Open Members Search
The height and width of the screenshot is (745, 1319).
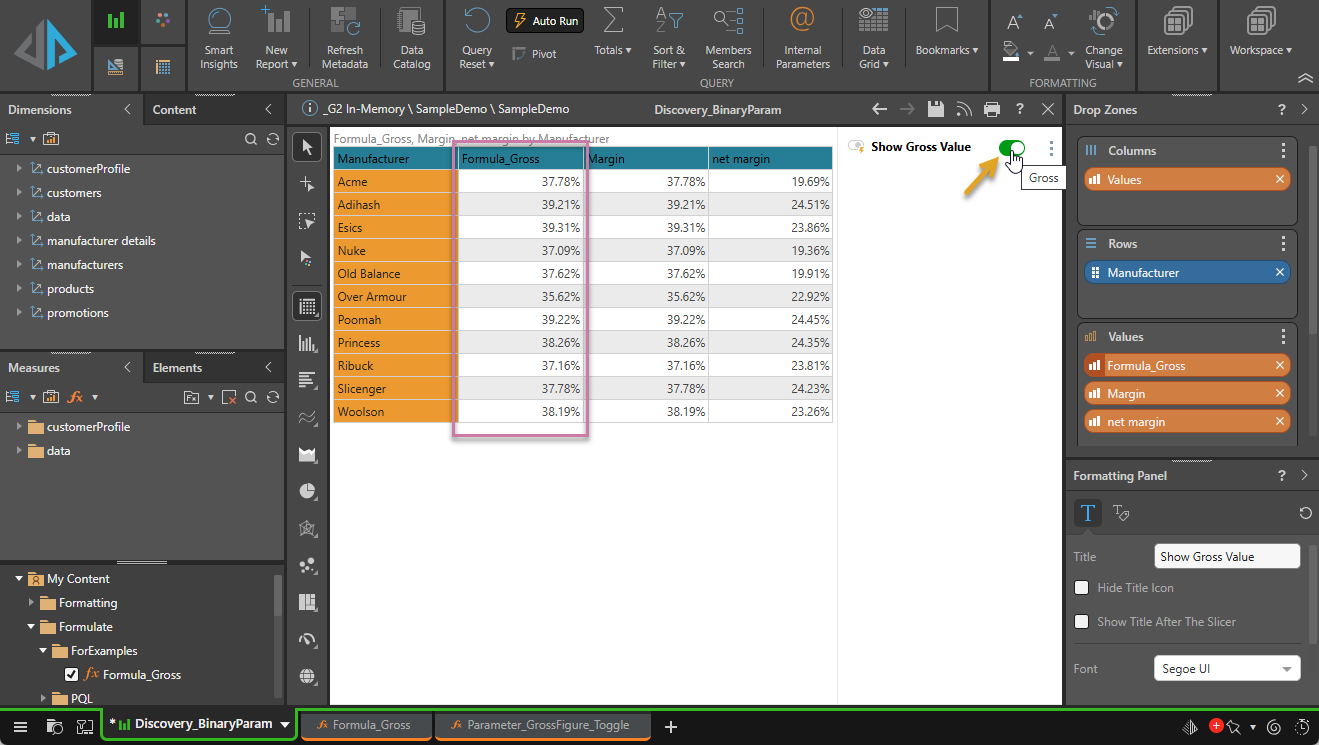coord(728,38)
